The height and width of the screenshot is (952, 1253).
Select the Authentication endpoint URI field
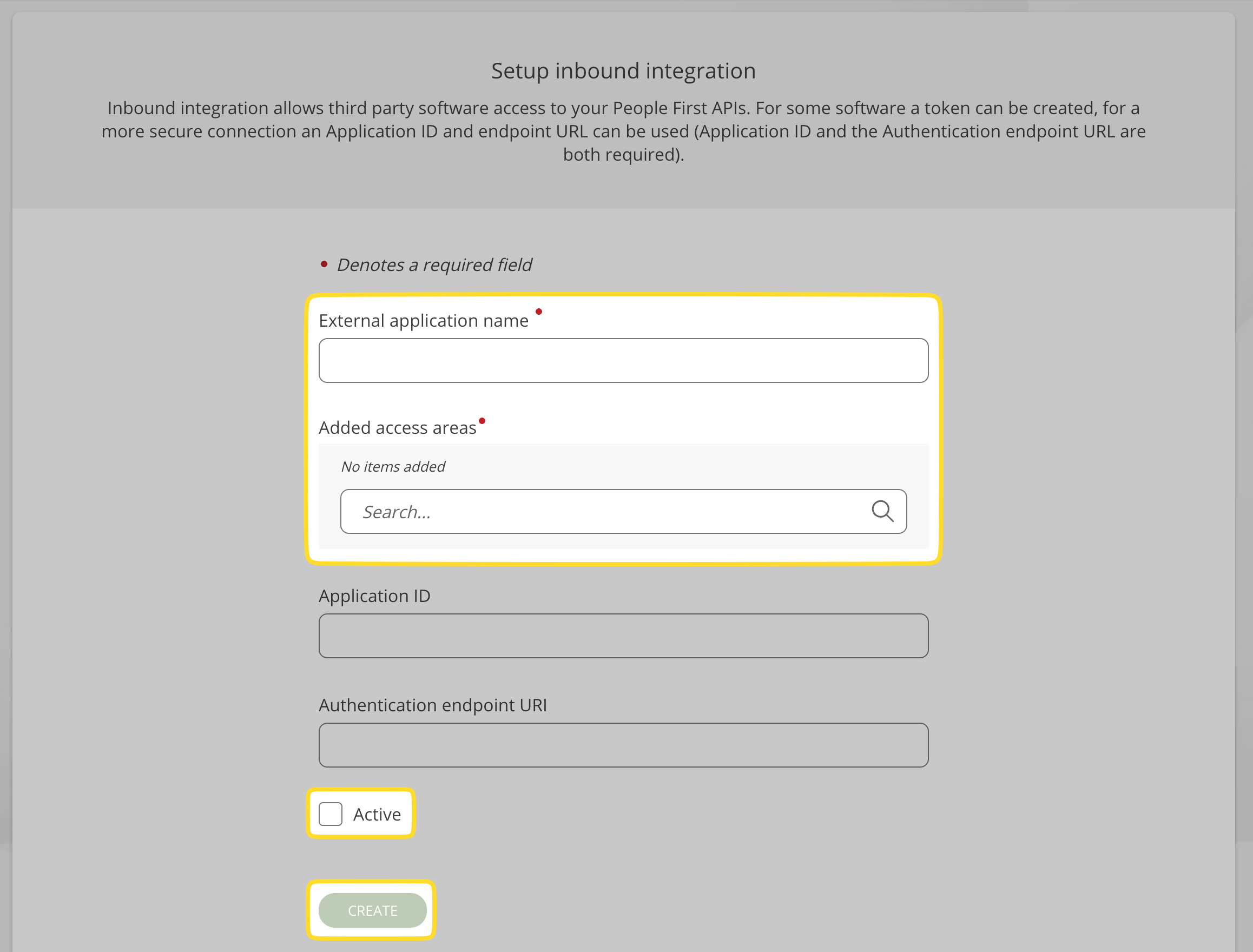pos(623,745)
